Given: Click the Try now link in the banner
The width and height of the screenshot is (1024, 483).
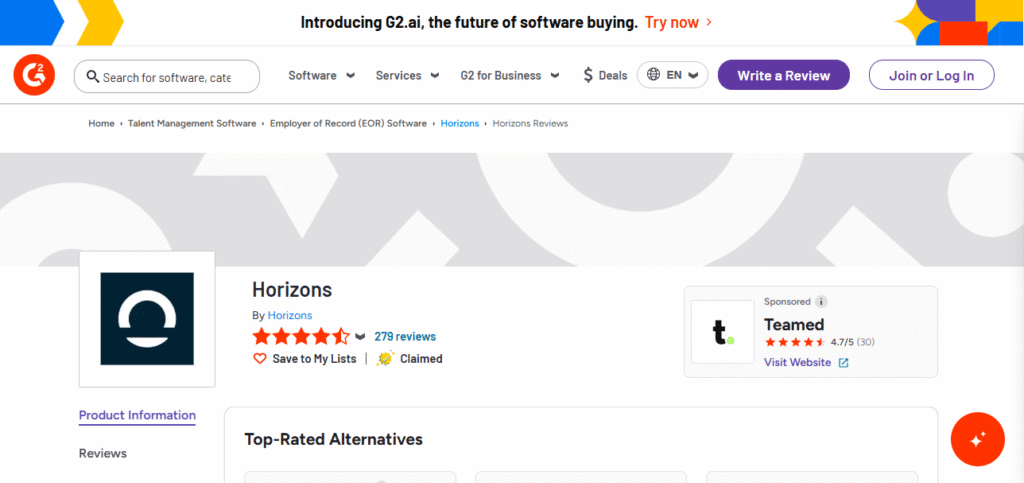Looking at the screenshot, I should [x=678, y=22].
